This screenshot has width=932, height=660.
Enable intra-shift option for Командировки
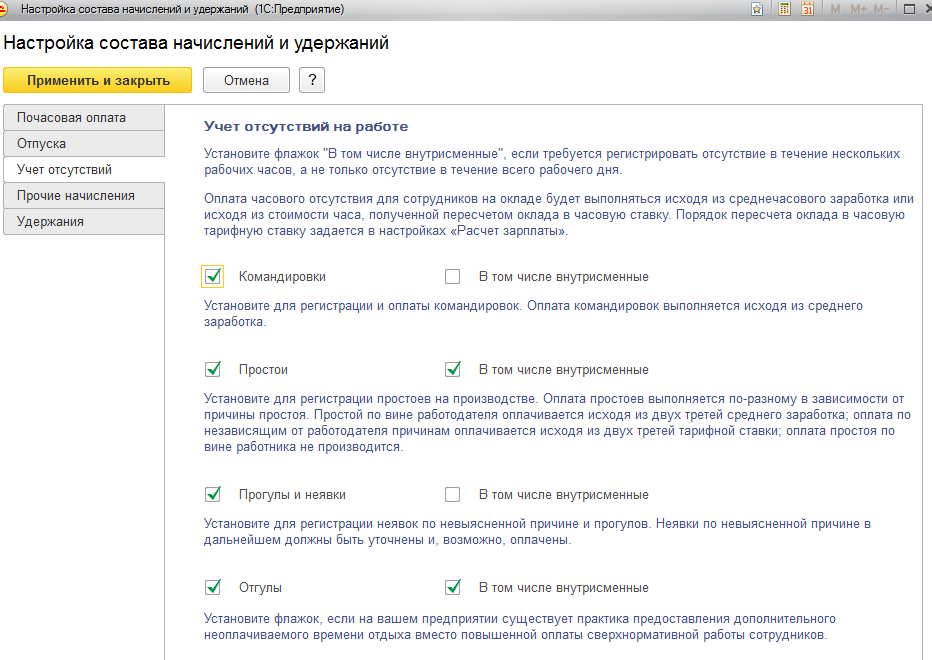pyautogui.click(x=452, y=276)
